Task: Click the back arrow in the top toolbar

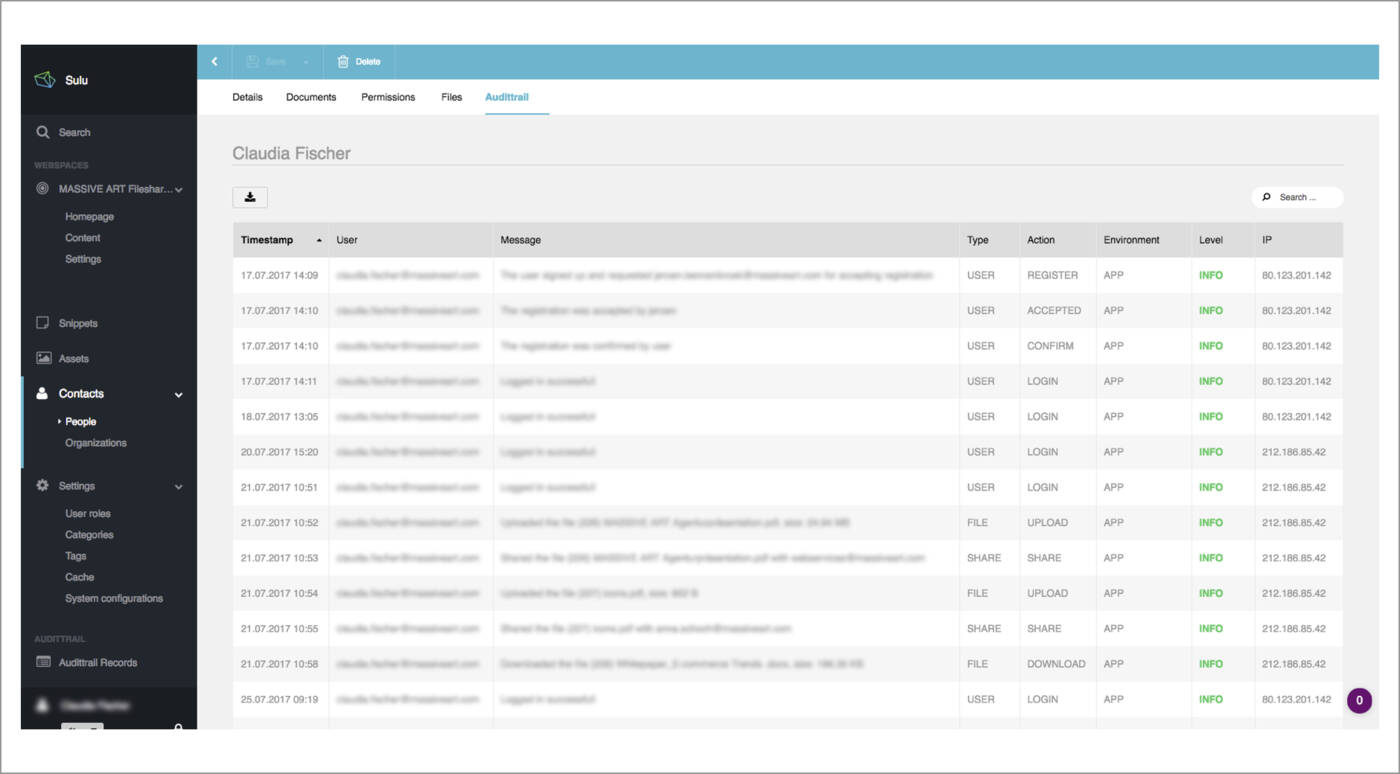Action: click(214, 61)
